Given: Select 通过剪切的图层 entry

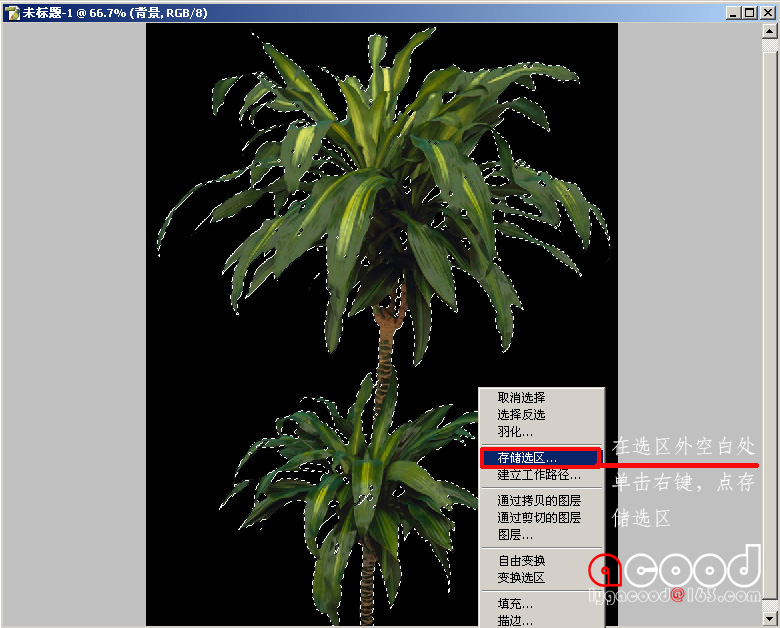Looking at the screenshot, I should [x=541, y=518].
